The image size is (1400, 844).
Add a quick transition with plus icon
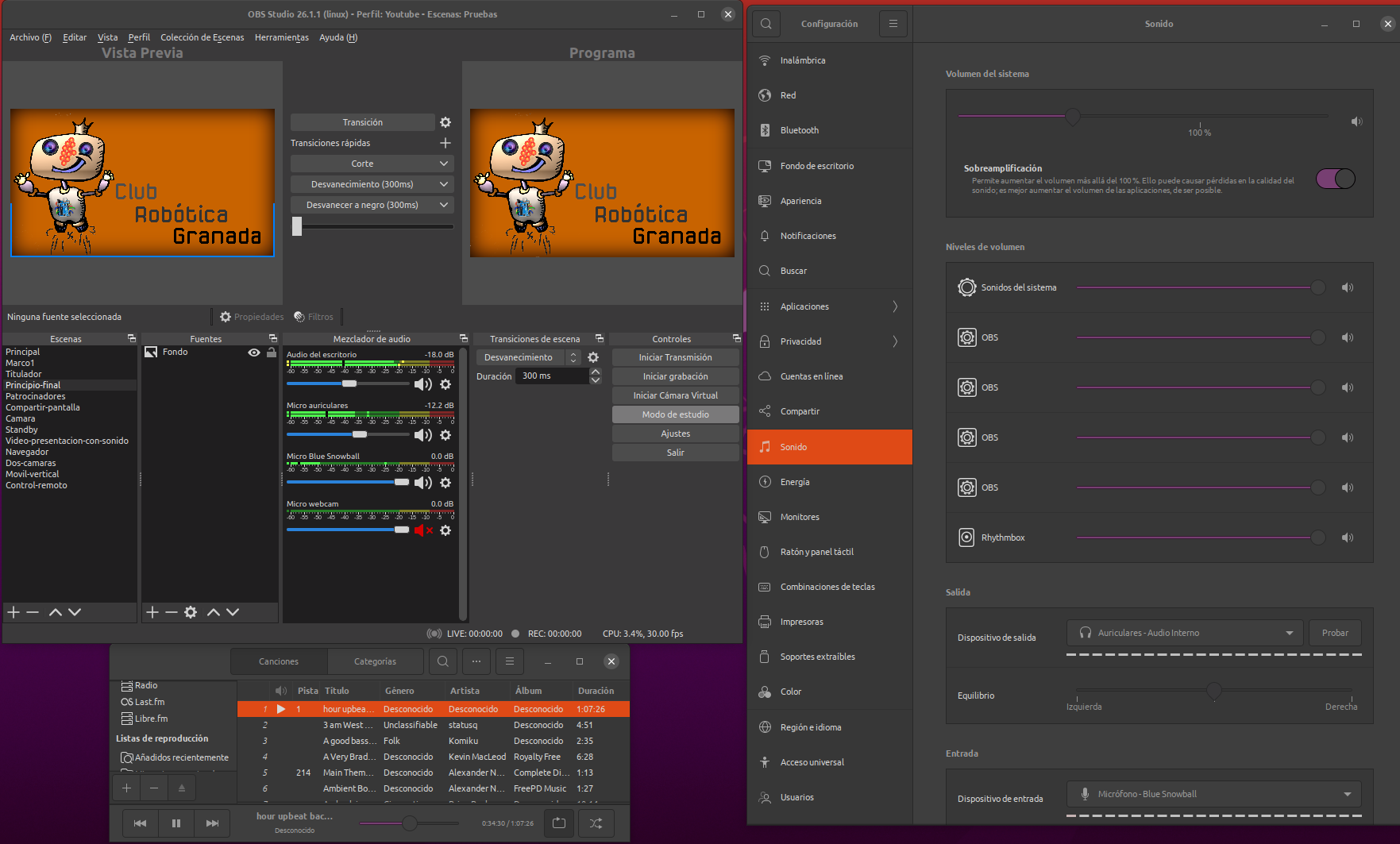tap(445, 143)
